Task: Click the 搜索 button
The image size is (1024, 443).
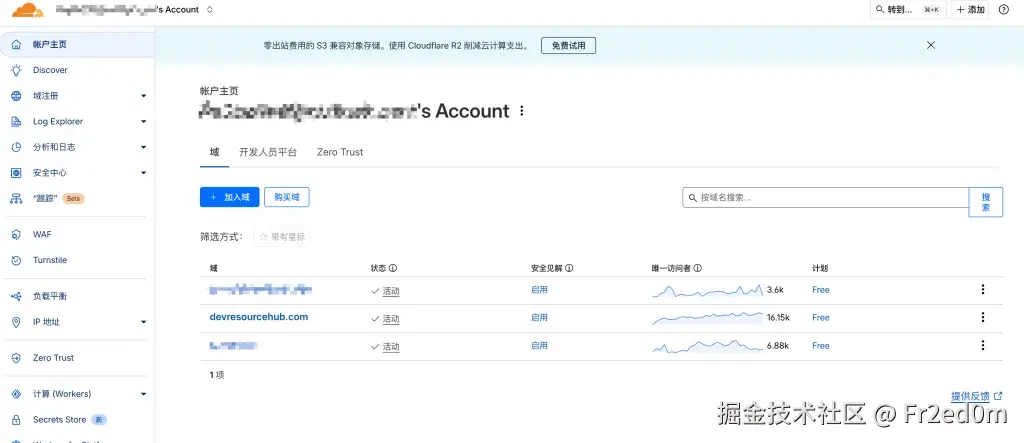Action: point(985,202)
